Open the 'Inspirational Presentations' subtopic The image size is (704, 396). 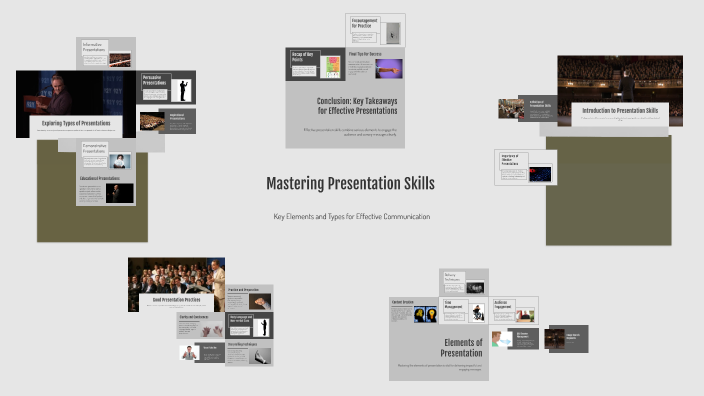[166, 121]
